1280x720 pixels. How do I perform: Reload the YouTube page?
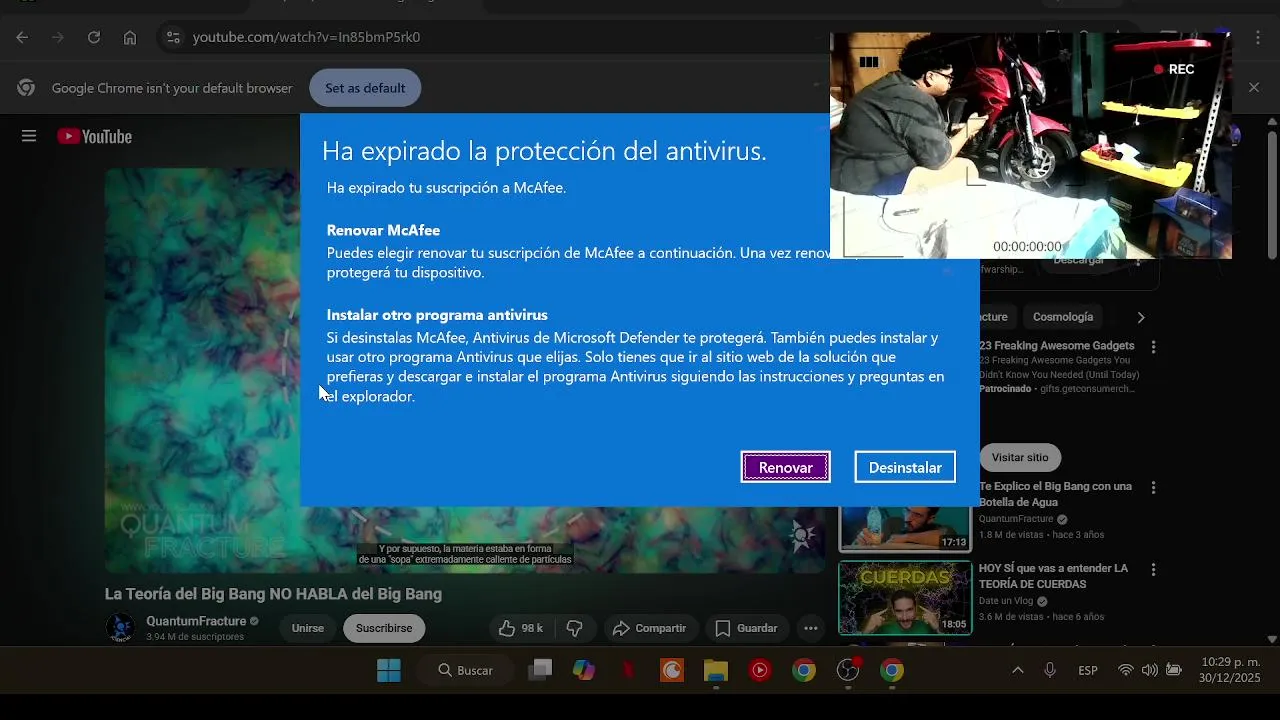pos(94,37)
